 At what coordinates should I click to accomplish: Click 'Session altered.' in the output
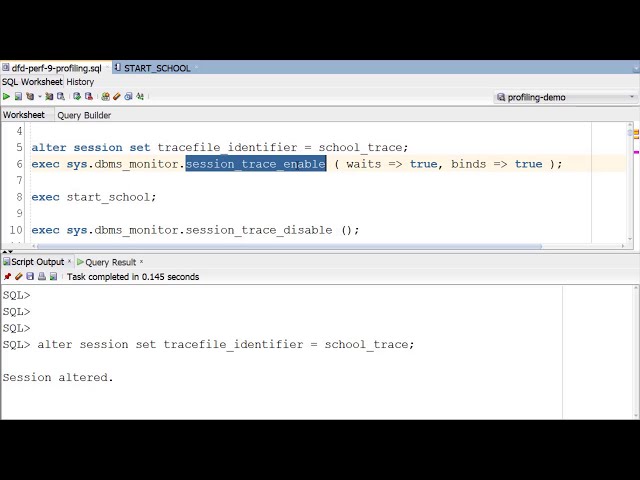[x=58, y=377]
